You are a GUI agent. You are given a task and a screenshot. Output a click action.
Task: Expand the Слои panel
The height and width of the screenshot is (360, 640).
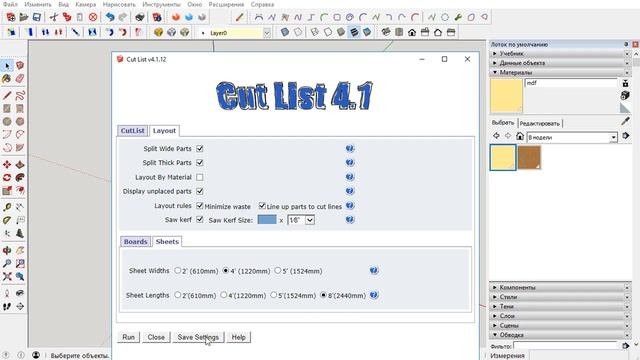(560, 316)
